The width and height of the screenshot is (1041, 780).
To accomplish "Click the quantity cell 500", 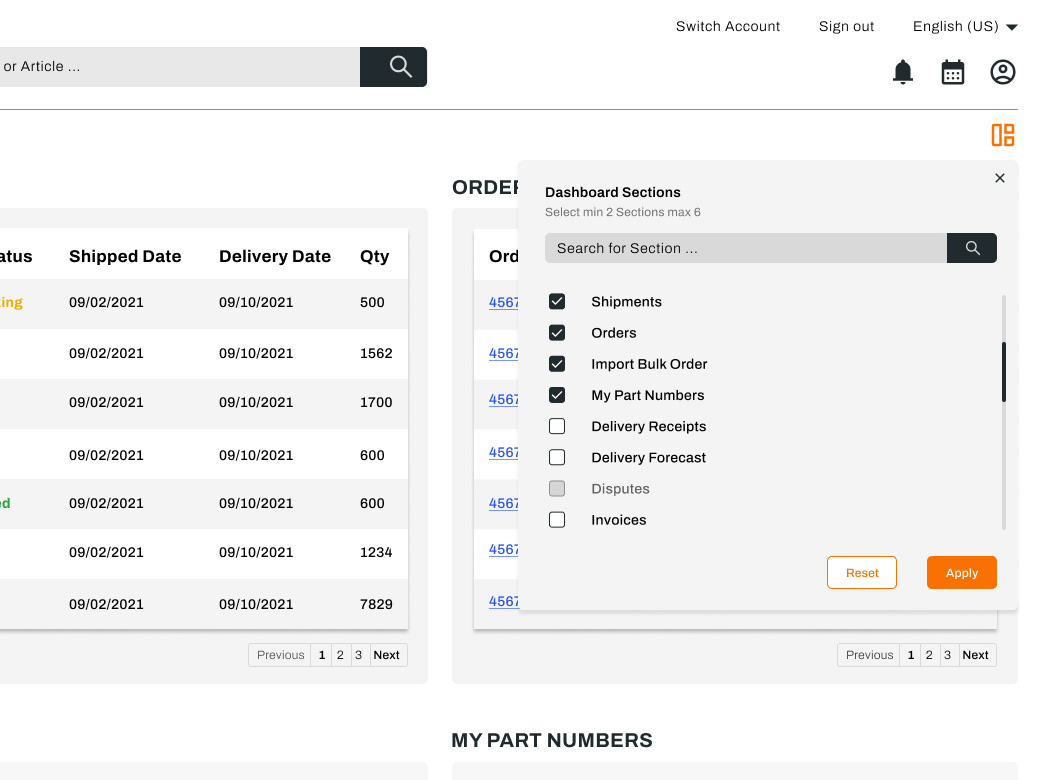I will (x=372, y=302).
